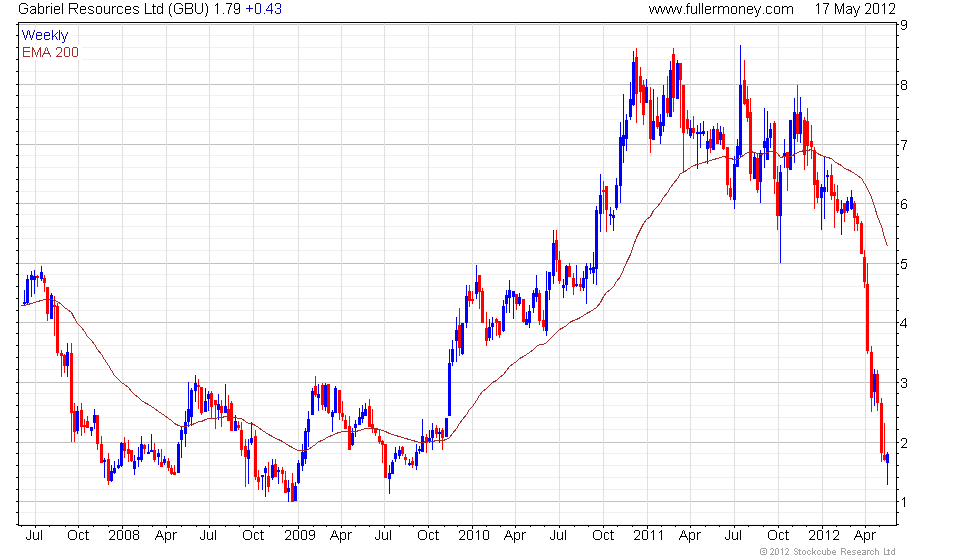Screen dimensions: 980x560
Task: Click the last price 1.79 in header
Action: (x=227, y=9)
